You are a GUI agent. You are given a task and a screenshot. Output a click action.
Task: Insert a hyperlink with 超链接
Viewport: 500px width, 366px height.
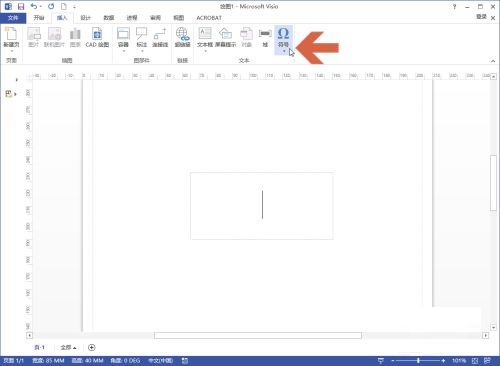click(182, 37)
